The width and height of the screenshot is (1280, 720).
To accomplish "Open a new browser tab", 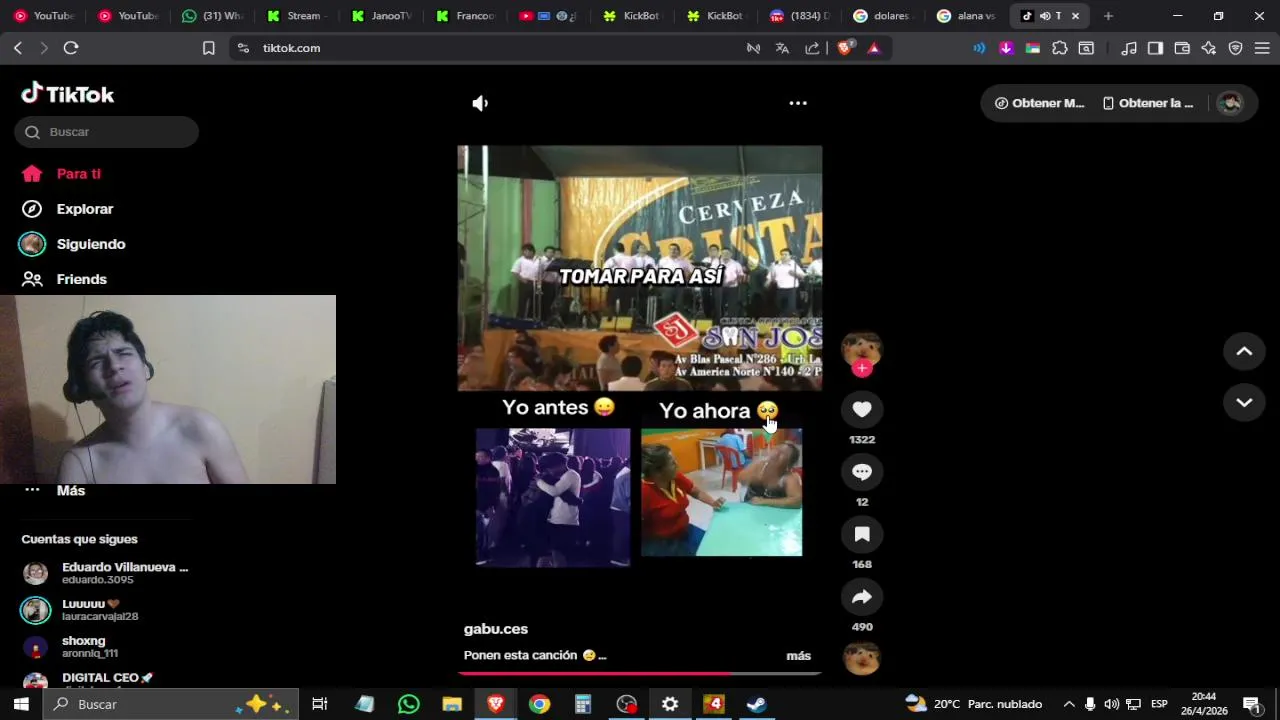I will point(1108,16).
